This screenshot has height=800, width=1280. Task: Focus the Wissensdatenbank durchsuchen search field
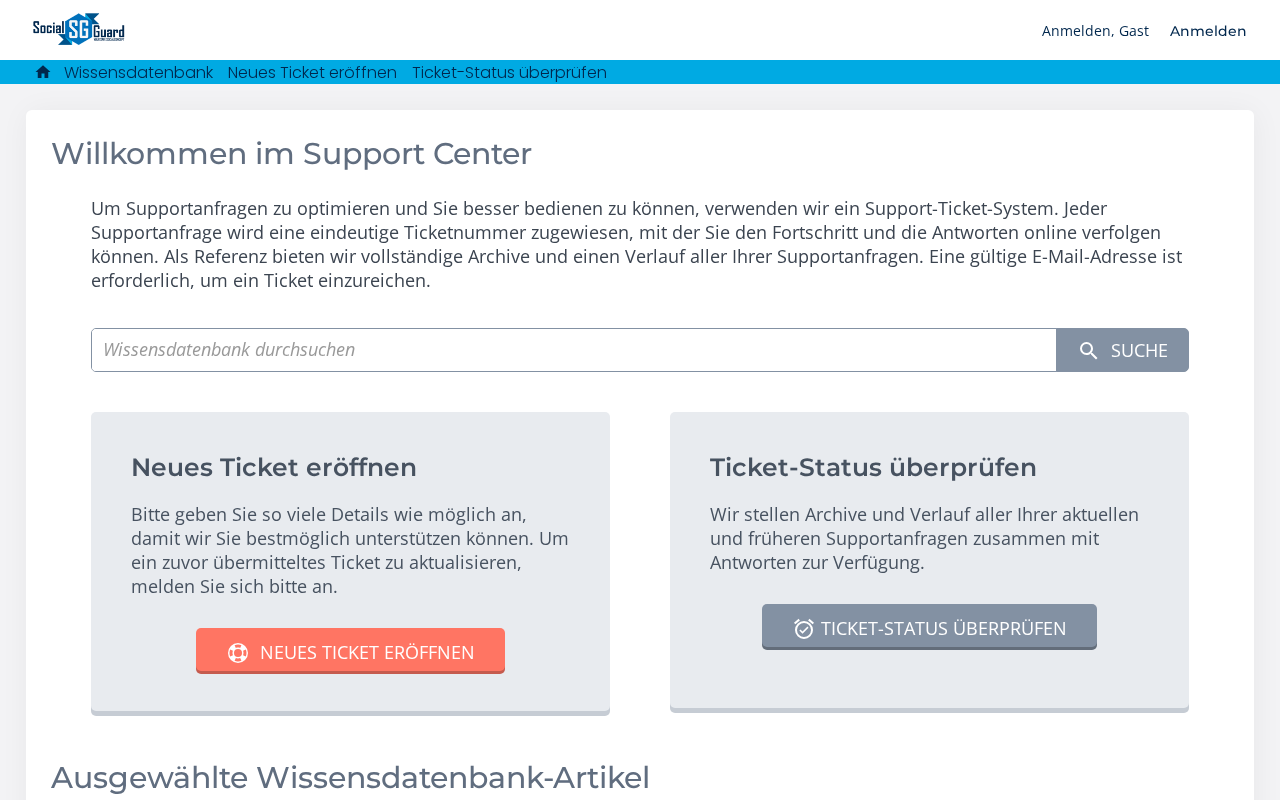coord(574,350)
